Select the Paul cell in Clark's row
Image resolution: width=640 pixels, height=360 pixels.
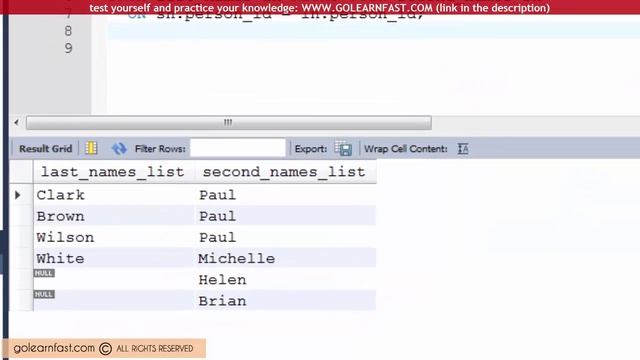tap(285, 195)
